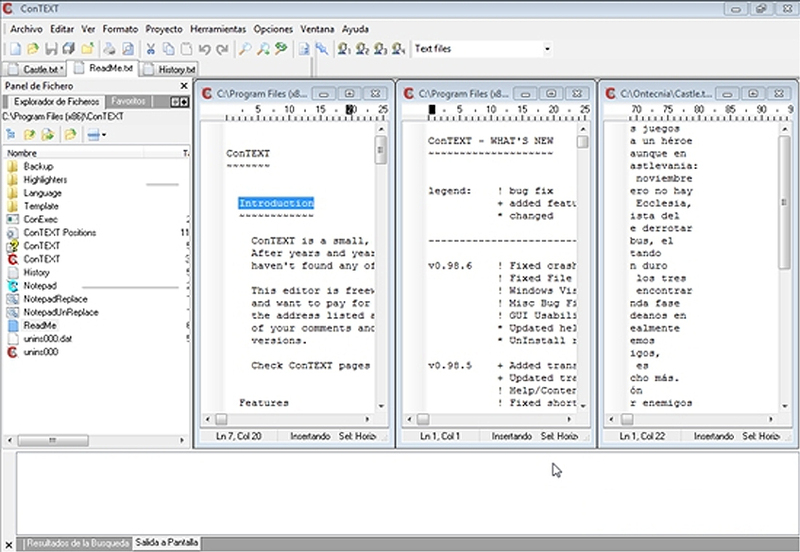Open Find with magnifier icon
The width and height of the screenshot is (800, 552).
(245, 49)
